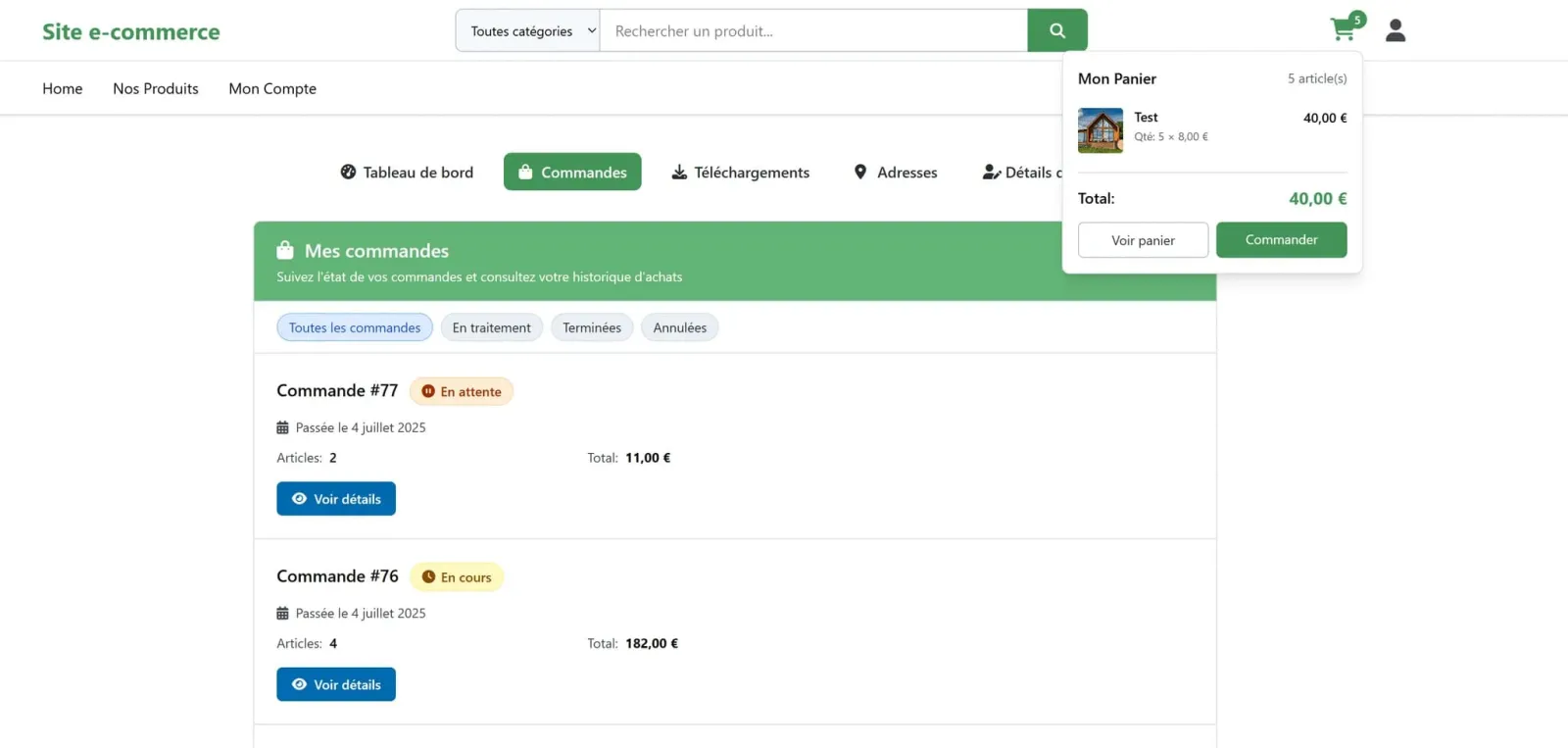Click the Test product thumbnail in cart
Screen dimensions: 1568x748
click(1101, 130)
